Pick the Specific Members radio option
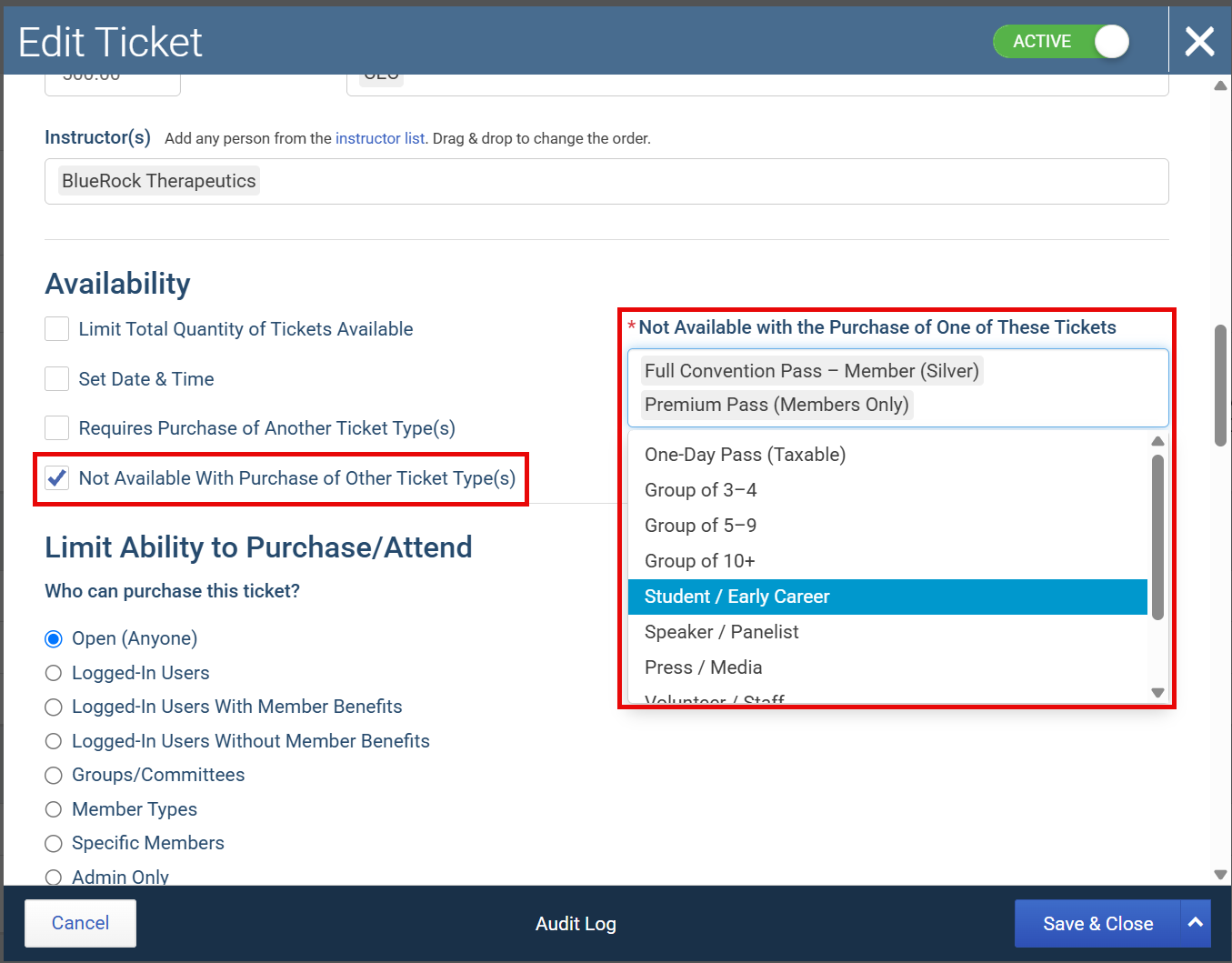The image size is (1232, 963). coord(54,843)
